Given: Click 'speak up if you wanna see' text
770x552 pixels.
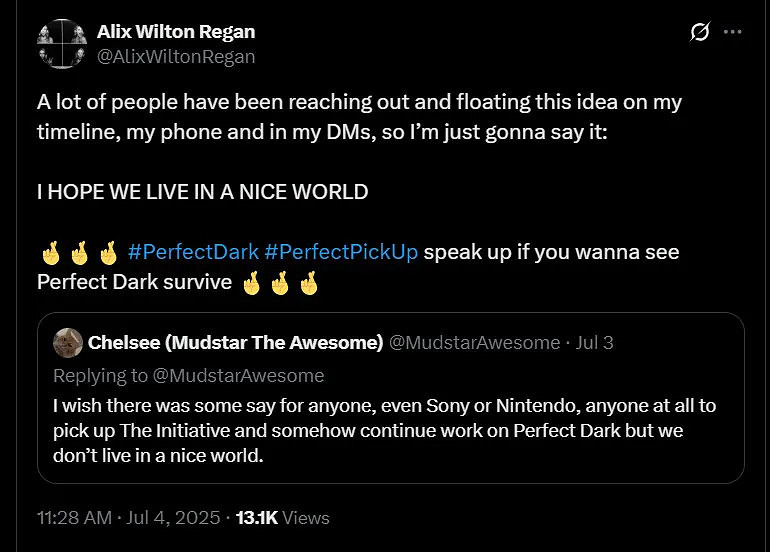Looking at the screenshot, I should [551, 252].
